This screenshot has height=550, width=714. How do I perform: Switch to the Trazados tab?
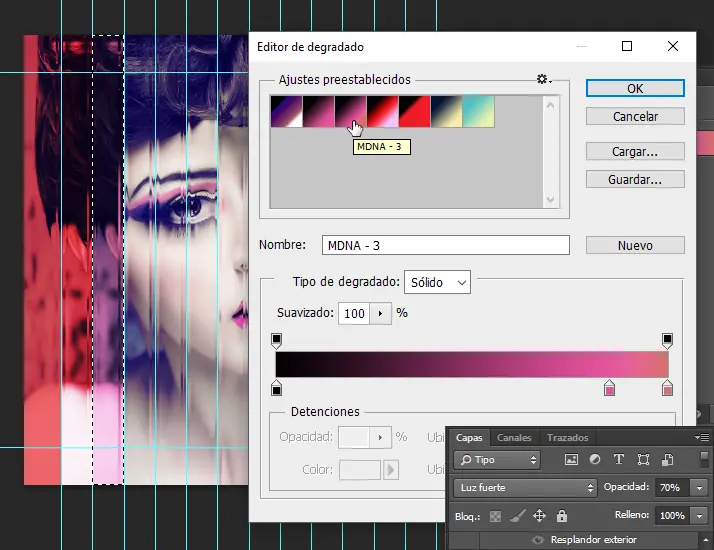point(567,438)
